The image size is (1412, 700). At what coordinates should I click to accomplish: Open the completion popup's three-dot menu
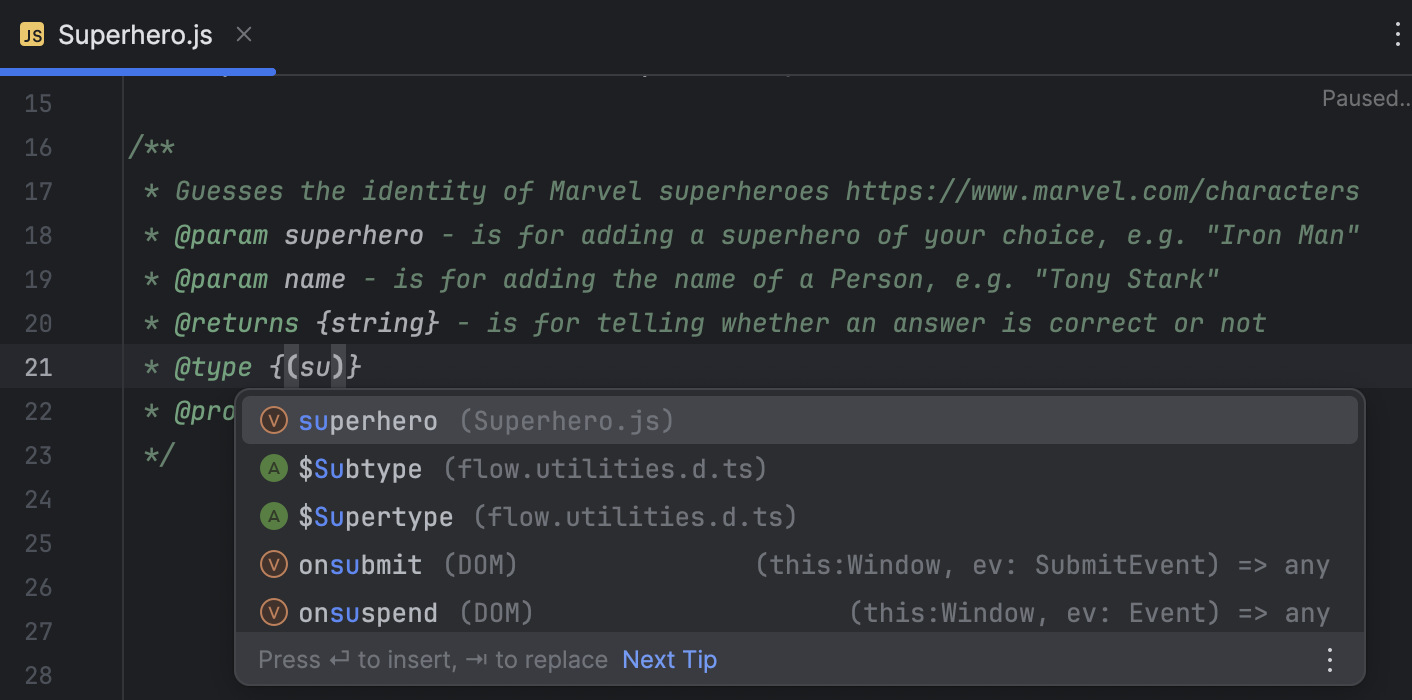tap(1329, 659)
